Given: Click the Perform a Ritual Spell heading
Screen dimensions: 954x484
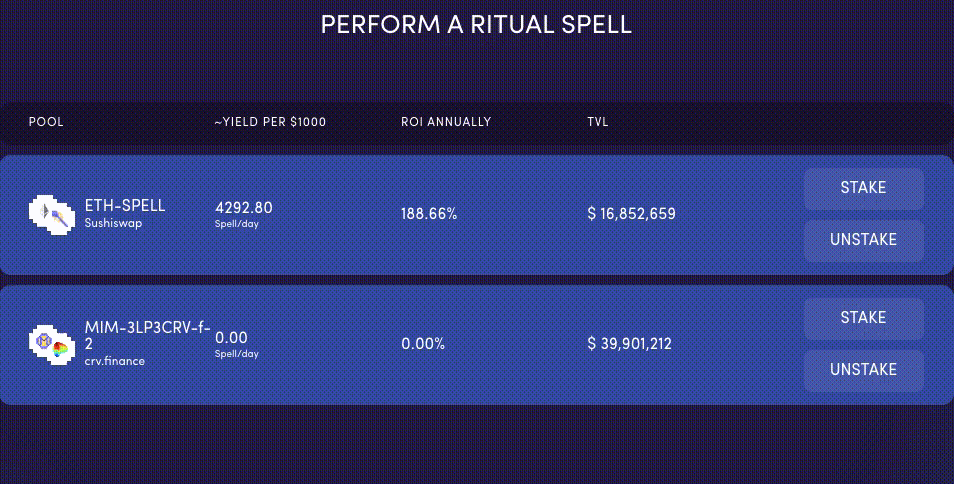Looking at the screenshot, I should (x=476, y=24).
